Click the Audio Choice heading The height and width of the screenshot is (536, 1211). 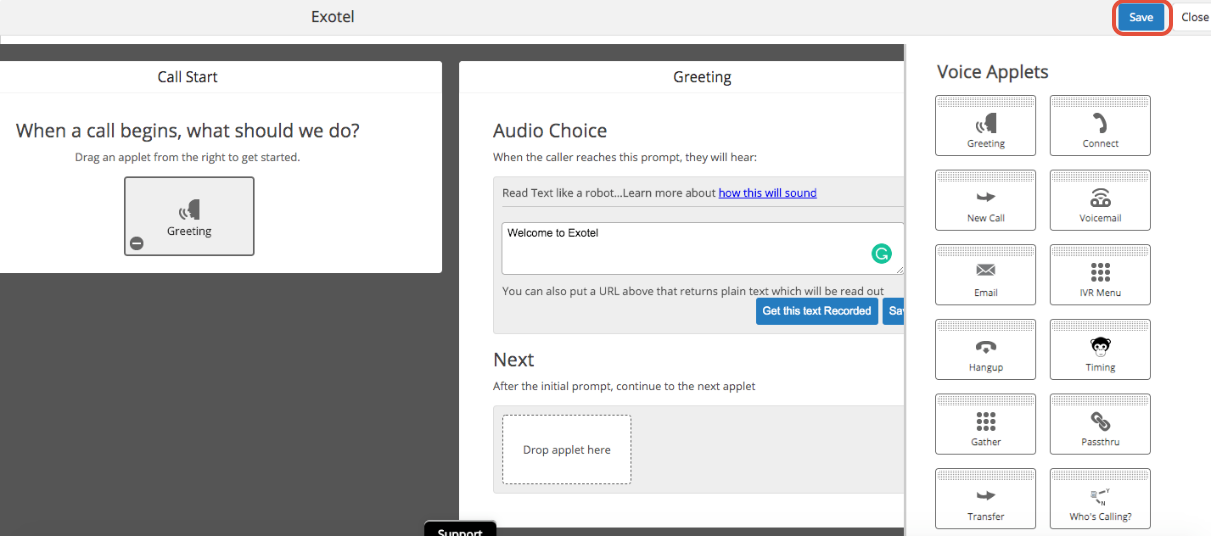[x=550, y=131]
